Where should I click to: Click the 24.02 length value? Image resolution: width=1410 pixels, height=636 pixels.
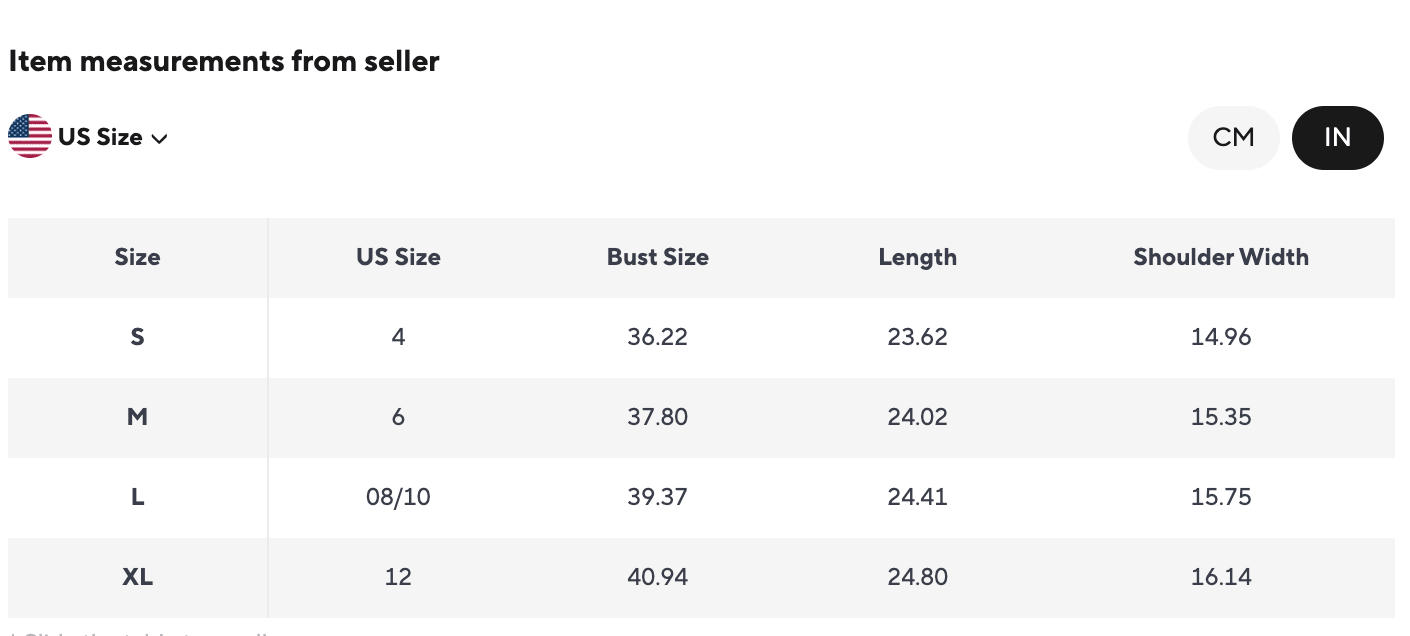[917, 417]
